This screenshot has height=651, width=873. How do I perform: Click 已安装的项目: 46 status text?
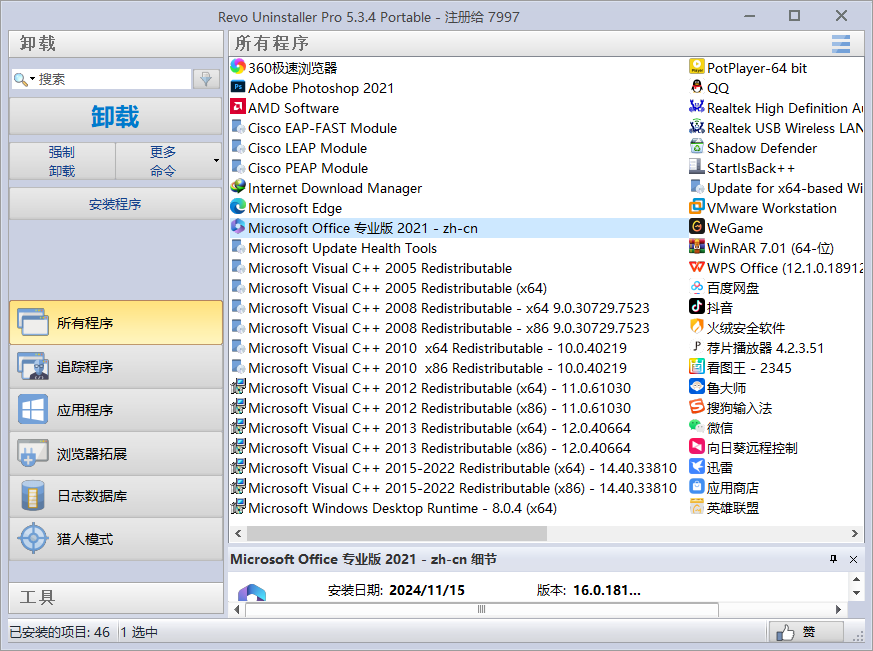60,632
